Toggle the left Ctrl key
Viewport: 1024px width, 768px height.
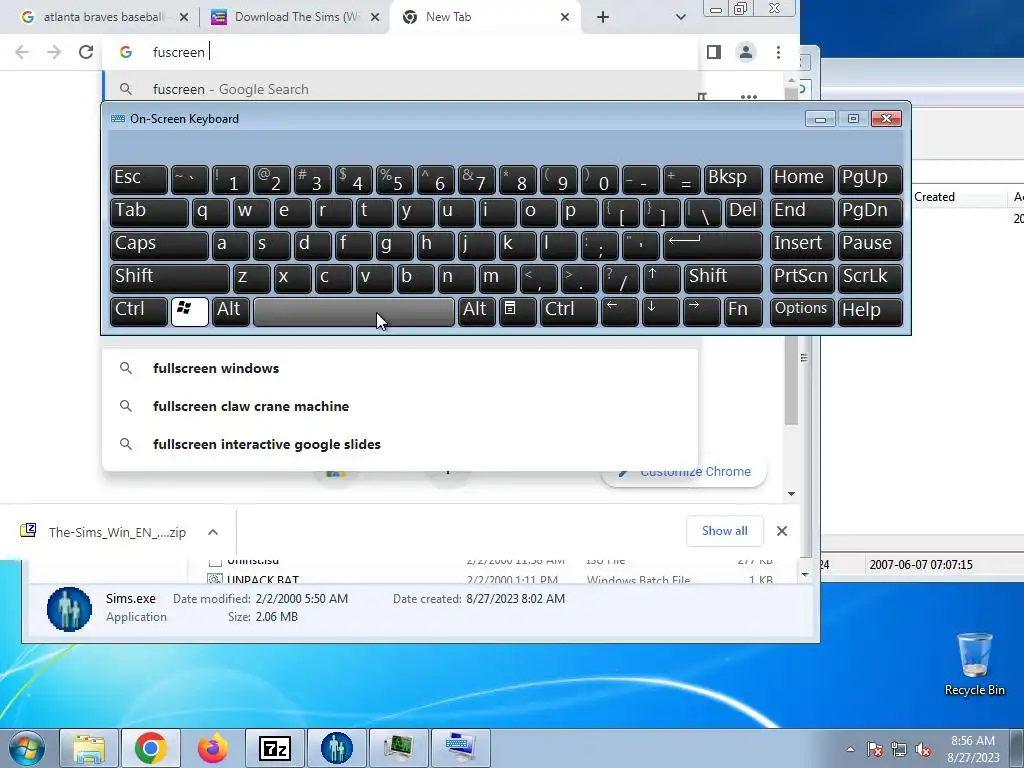point(138,311)
